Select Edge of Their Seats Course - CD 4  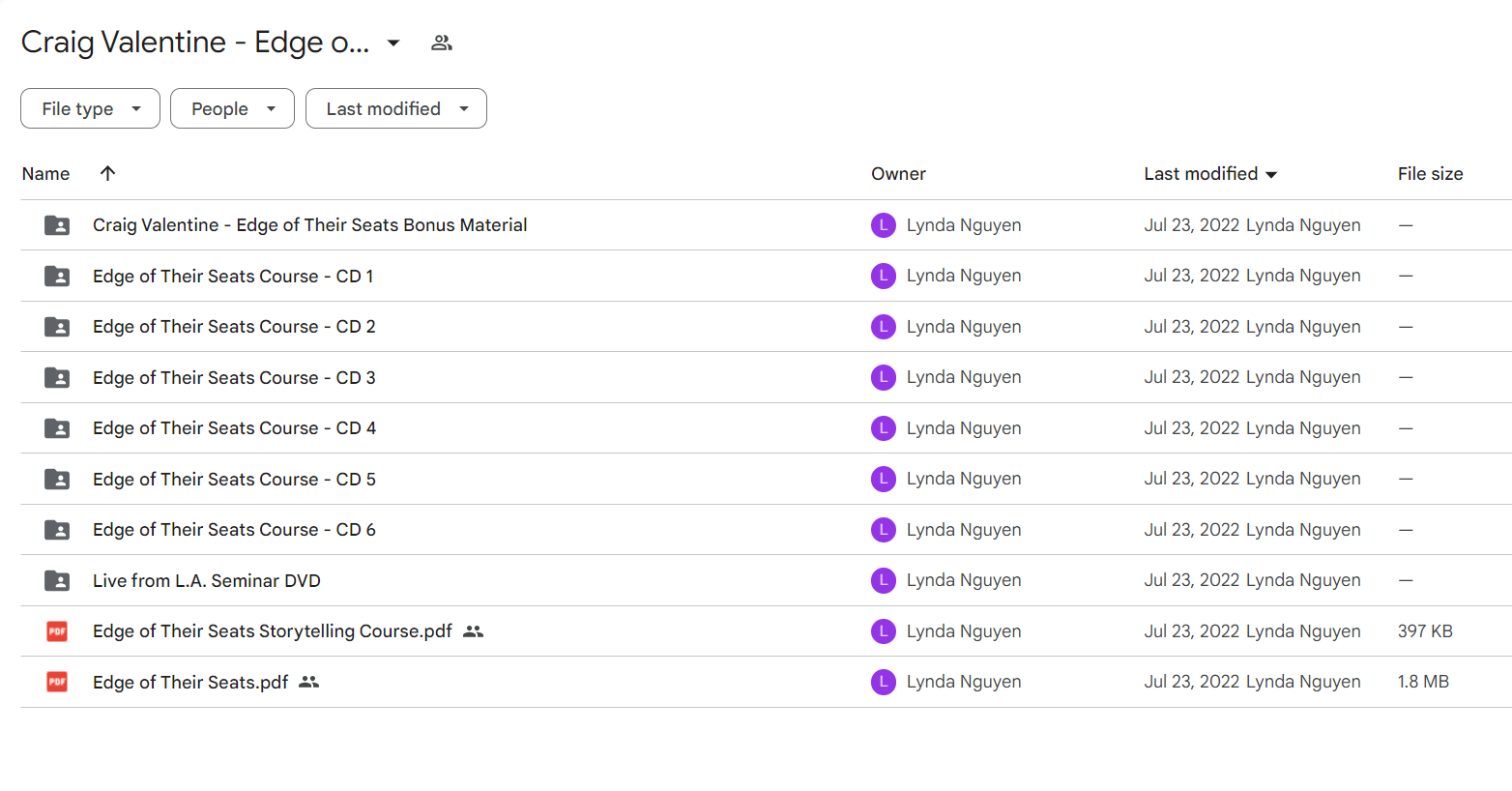pos(234,428)
